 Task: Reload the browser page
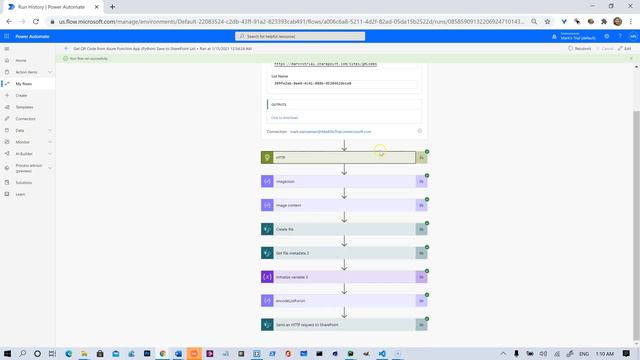[36, 21]
